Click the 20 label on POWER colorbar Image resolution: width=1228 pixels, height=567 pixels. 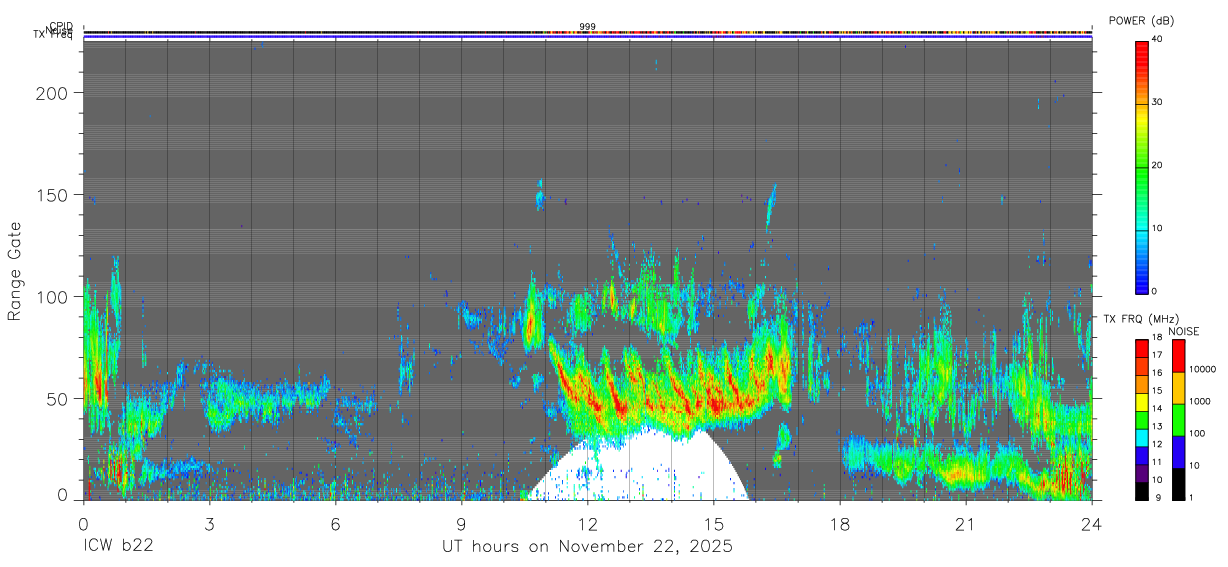pyautogui.click(x=1155, y=165)
